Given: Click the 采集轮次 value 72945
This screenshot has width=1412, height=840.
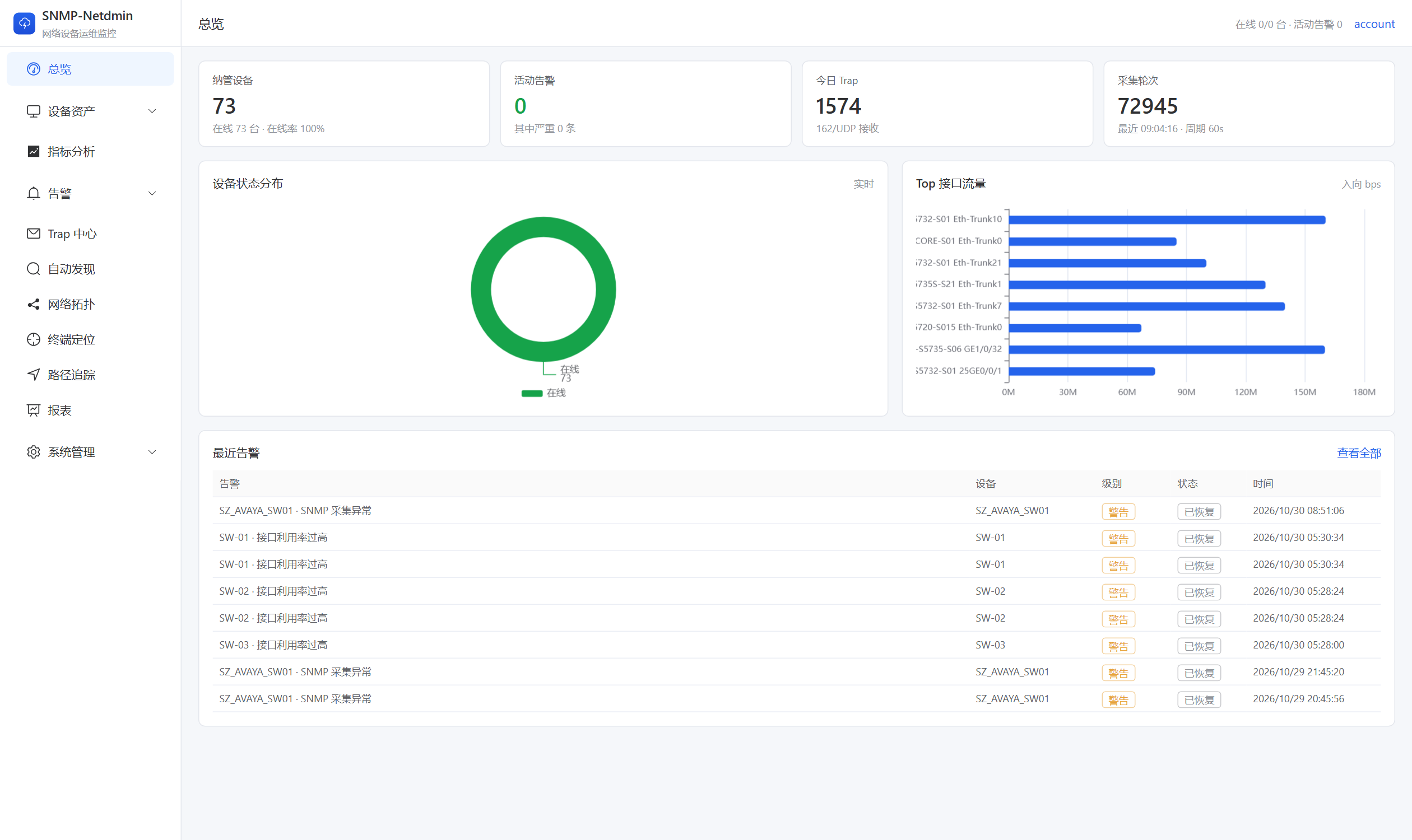Looking at the screenshot, I should 1147,106.
